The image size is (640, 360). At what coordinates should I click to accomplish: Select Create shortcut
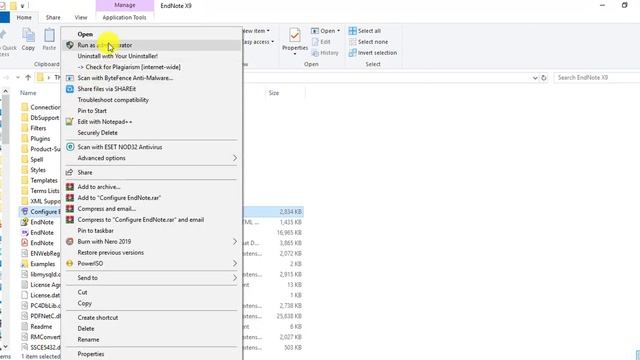[98, 318]
